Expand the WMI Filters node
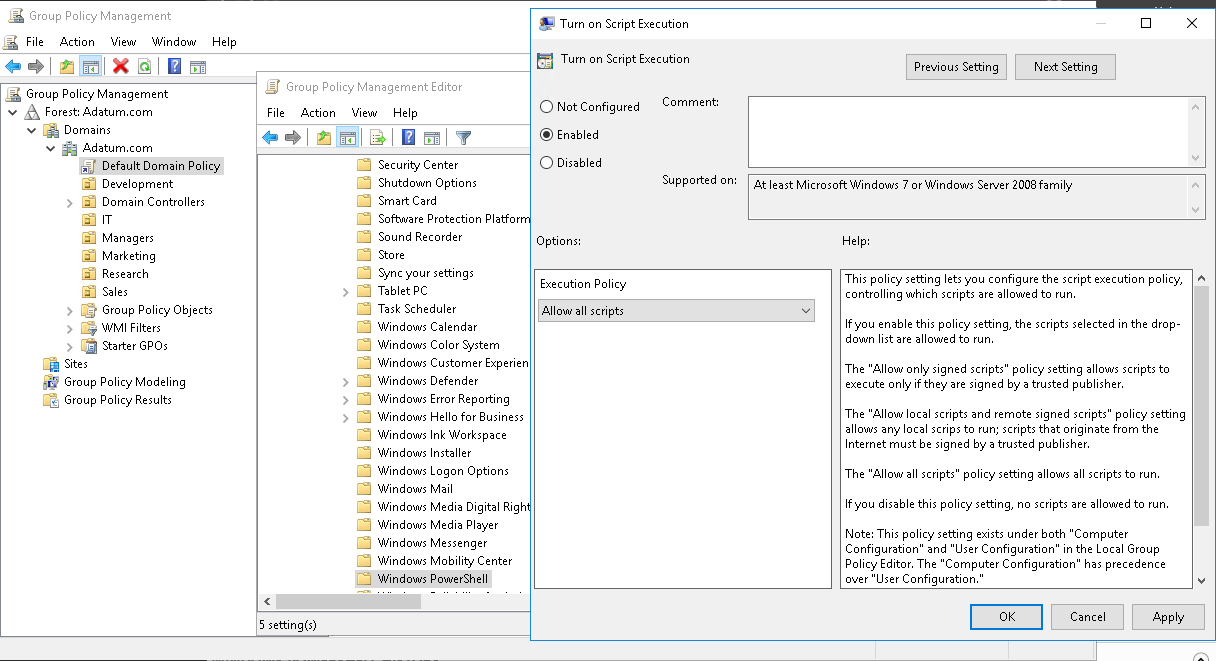This screenshot has width=1216, height=661. (x=70, y=328)
